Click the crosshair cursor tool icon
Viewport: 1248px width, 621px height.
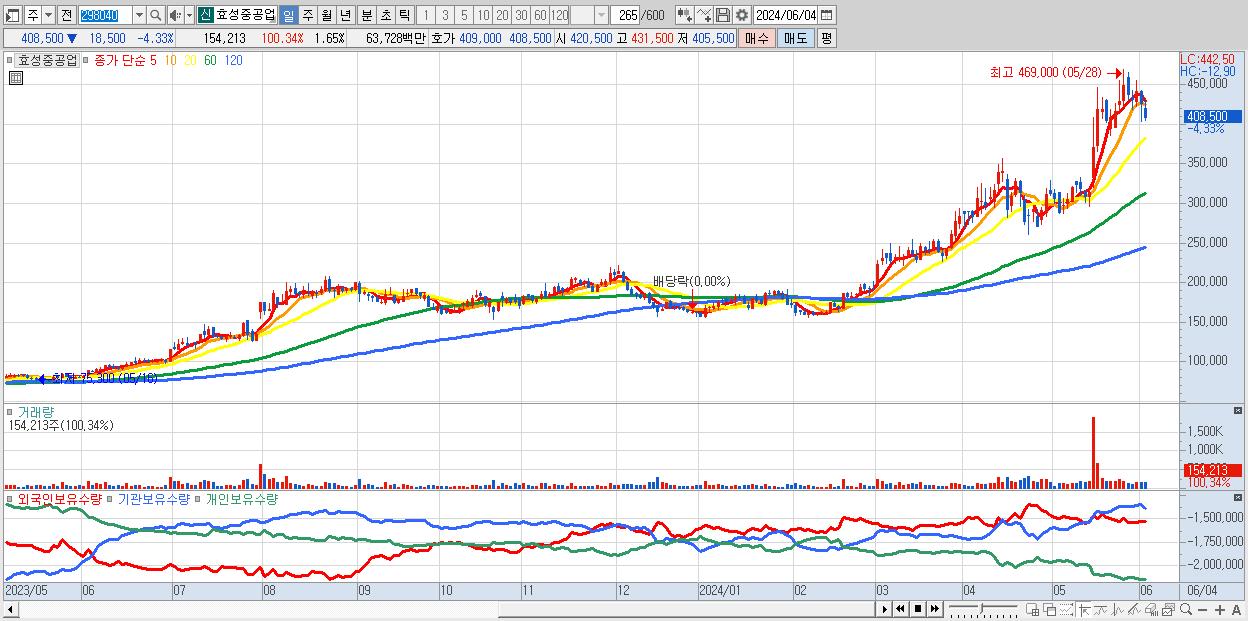pos(1084,610)
